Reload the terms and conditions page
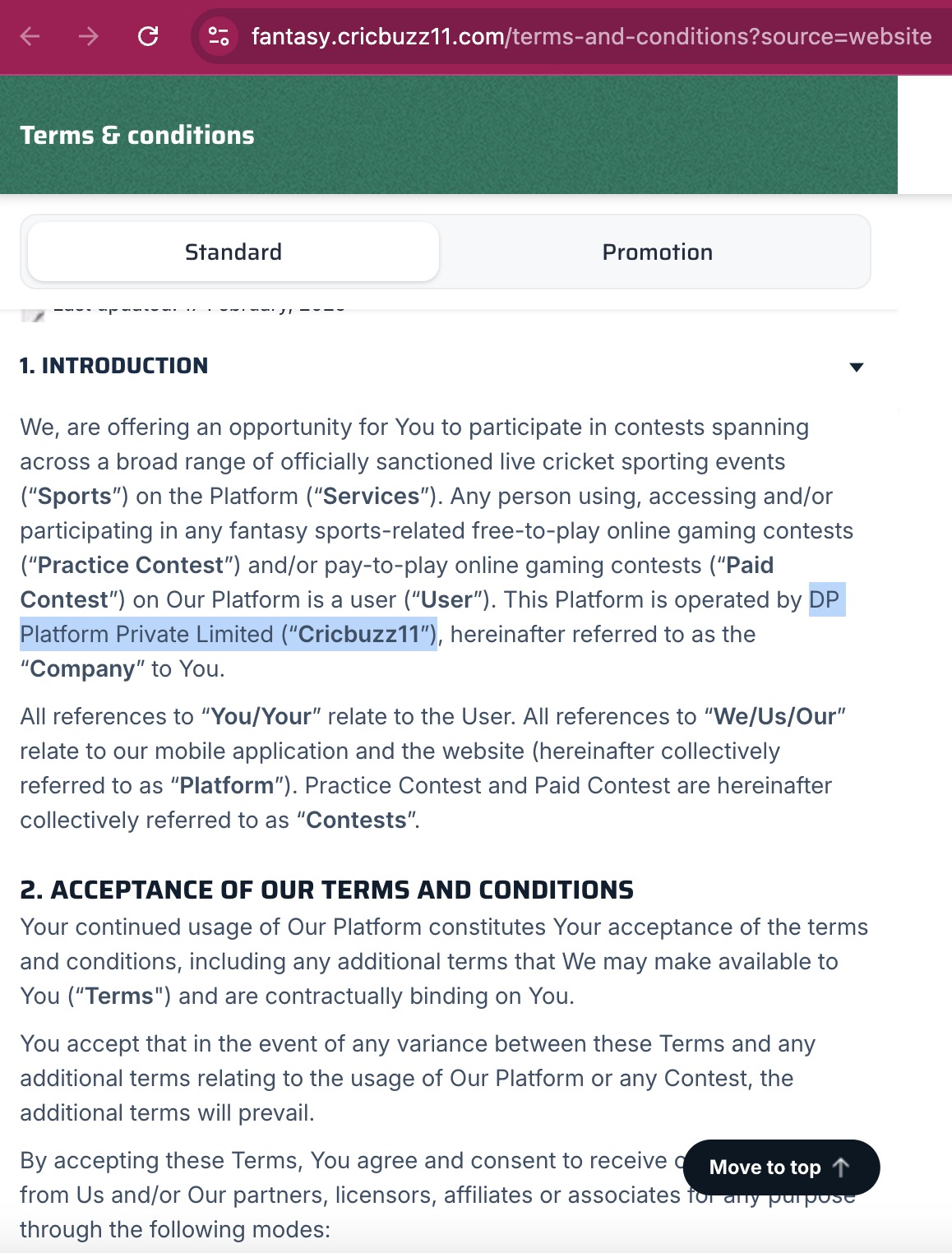Viewport: 952px width, 1253px height. click(x=148, y=36)
